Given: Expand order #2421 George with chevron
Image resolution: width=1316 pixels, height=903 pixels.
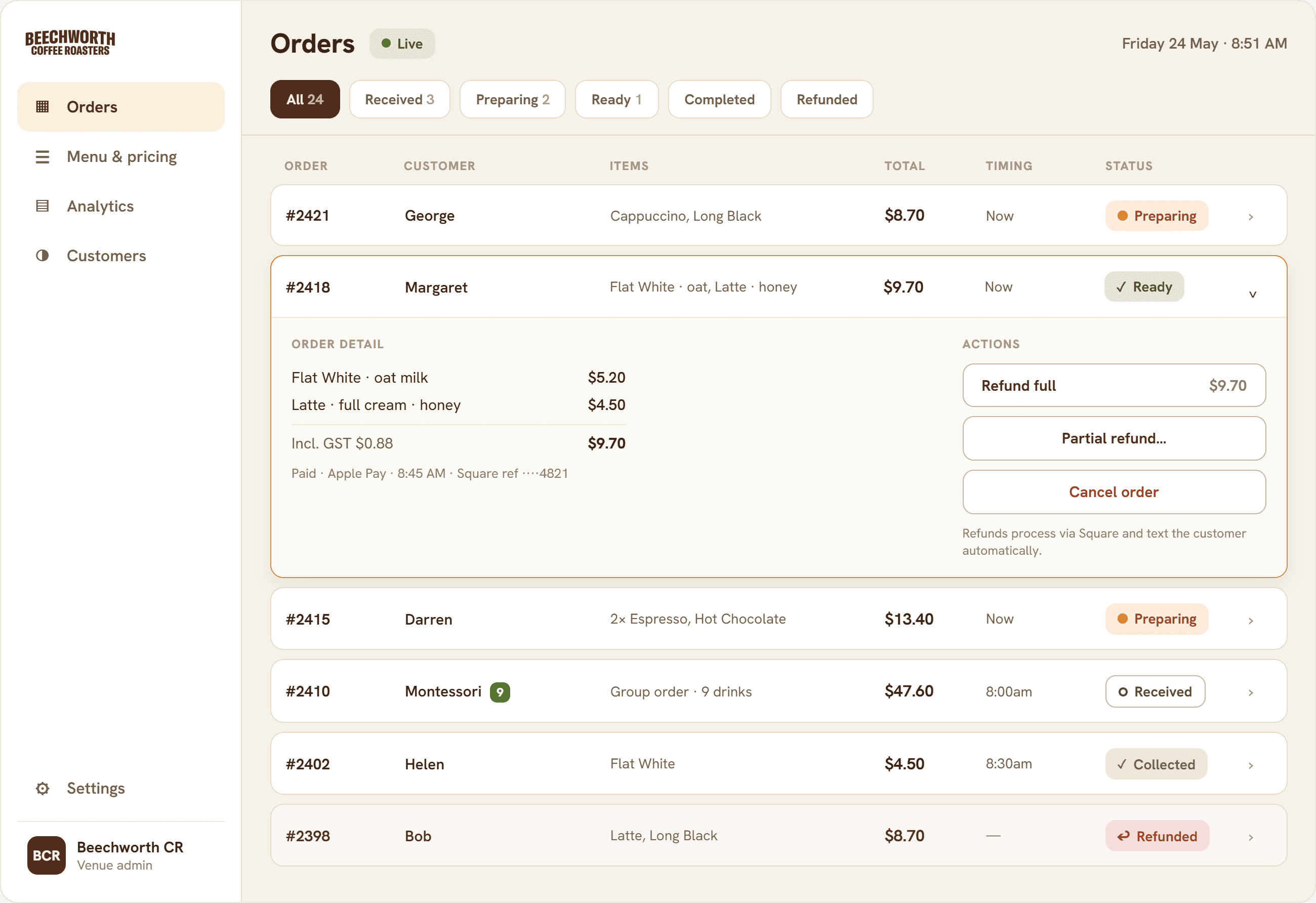Looking at the screenshot, I should (1250, 217).
